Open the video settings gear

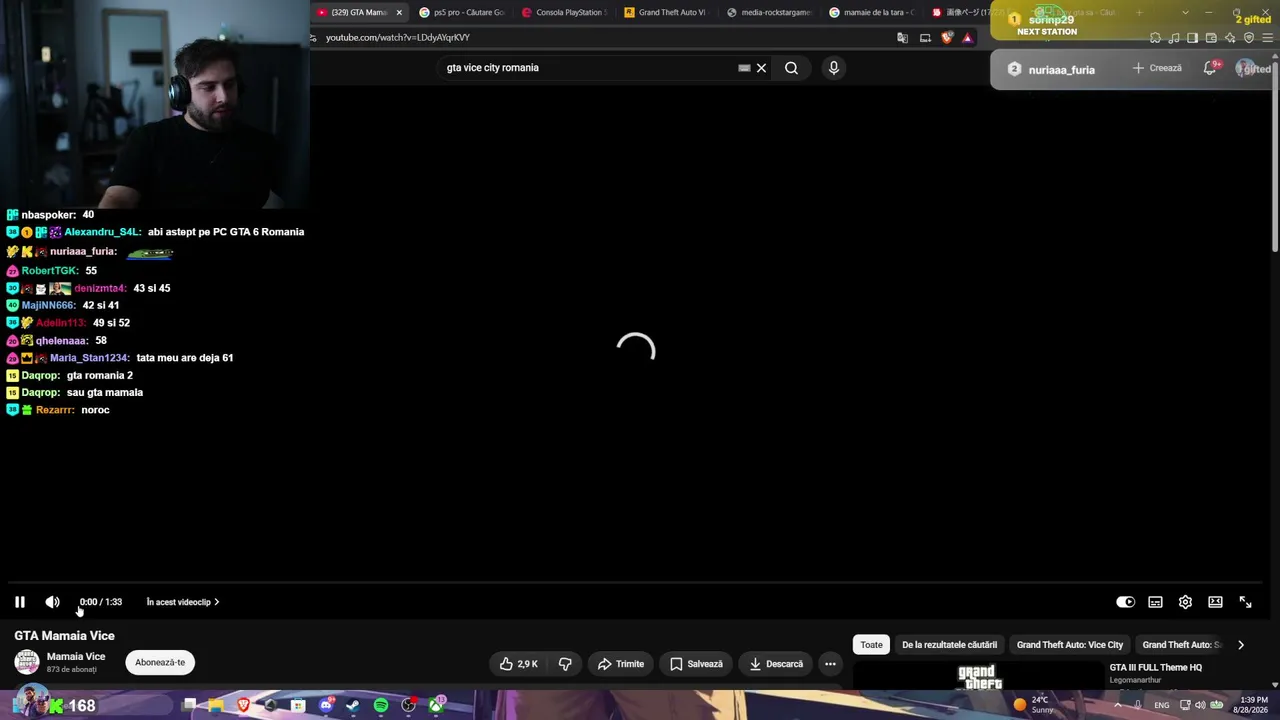coord(1185,602)
